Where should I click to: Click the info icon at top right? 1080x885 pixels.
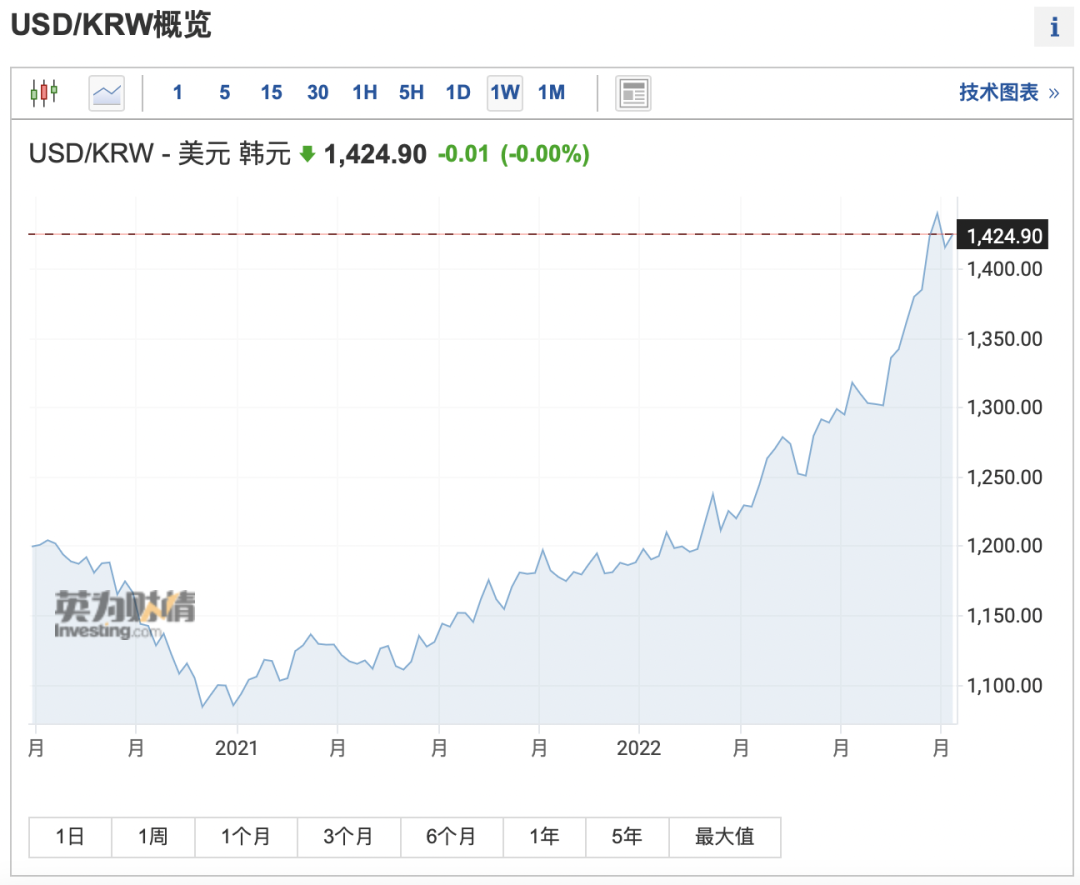1054,27
